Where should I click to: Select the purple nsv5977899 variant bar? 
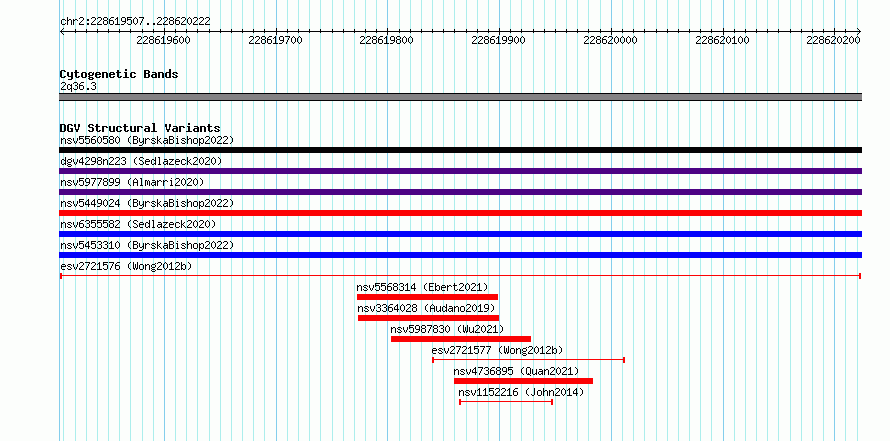tap(460, 192)
